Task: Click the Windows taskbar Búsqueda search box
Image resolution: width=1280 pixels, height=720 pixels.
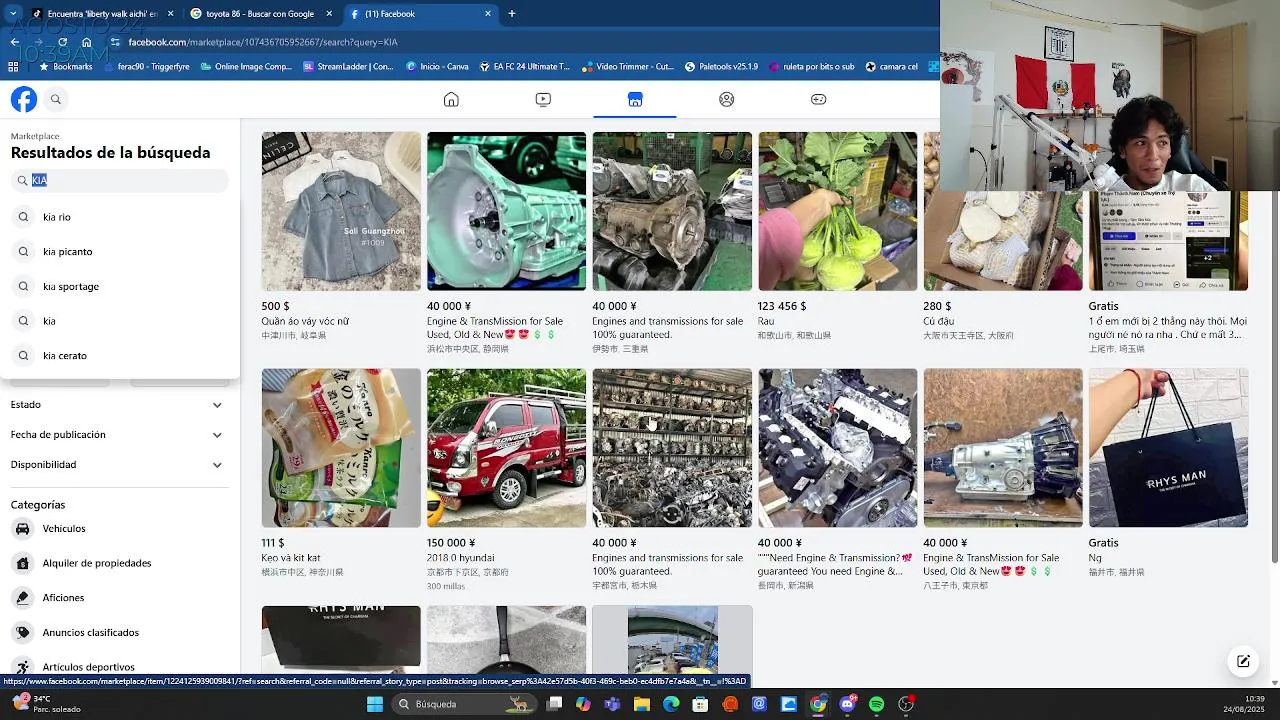Action: tap(465, 704)
